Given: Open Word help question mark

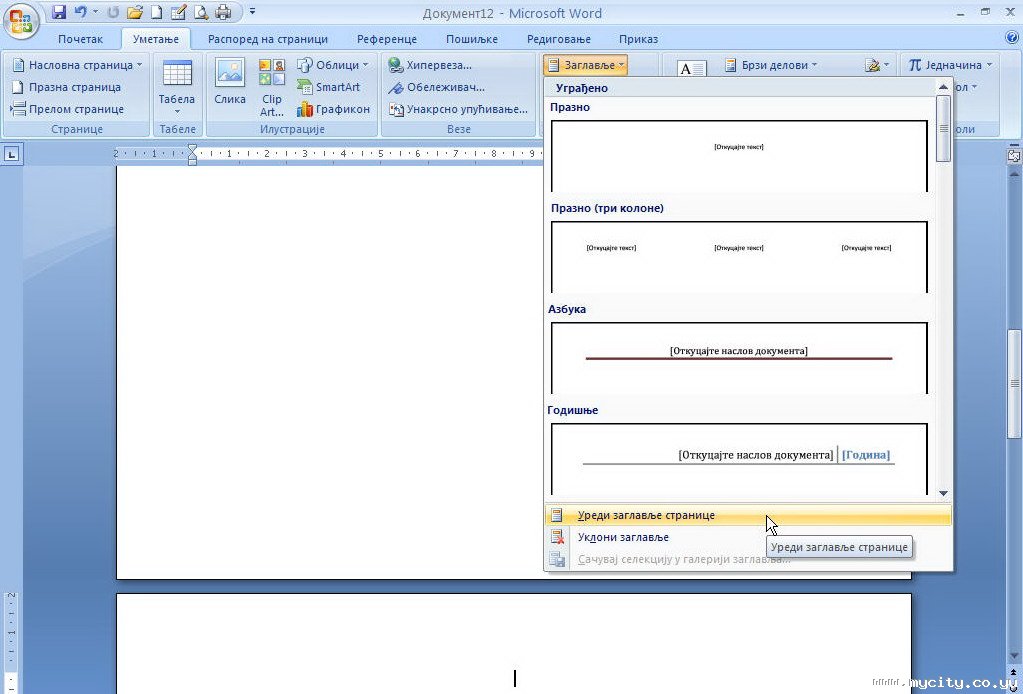Looking at the screenshot, I should click(x=1012, y=38).
